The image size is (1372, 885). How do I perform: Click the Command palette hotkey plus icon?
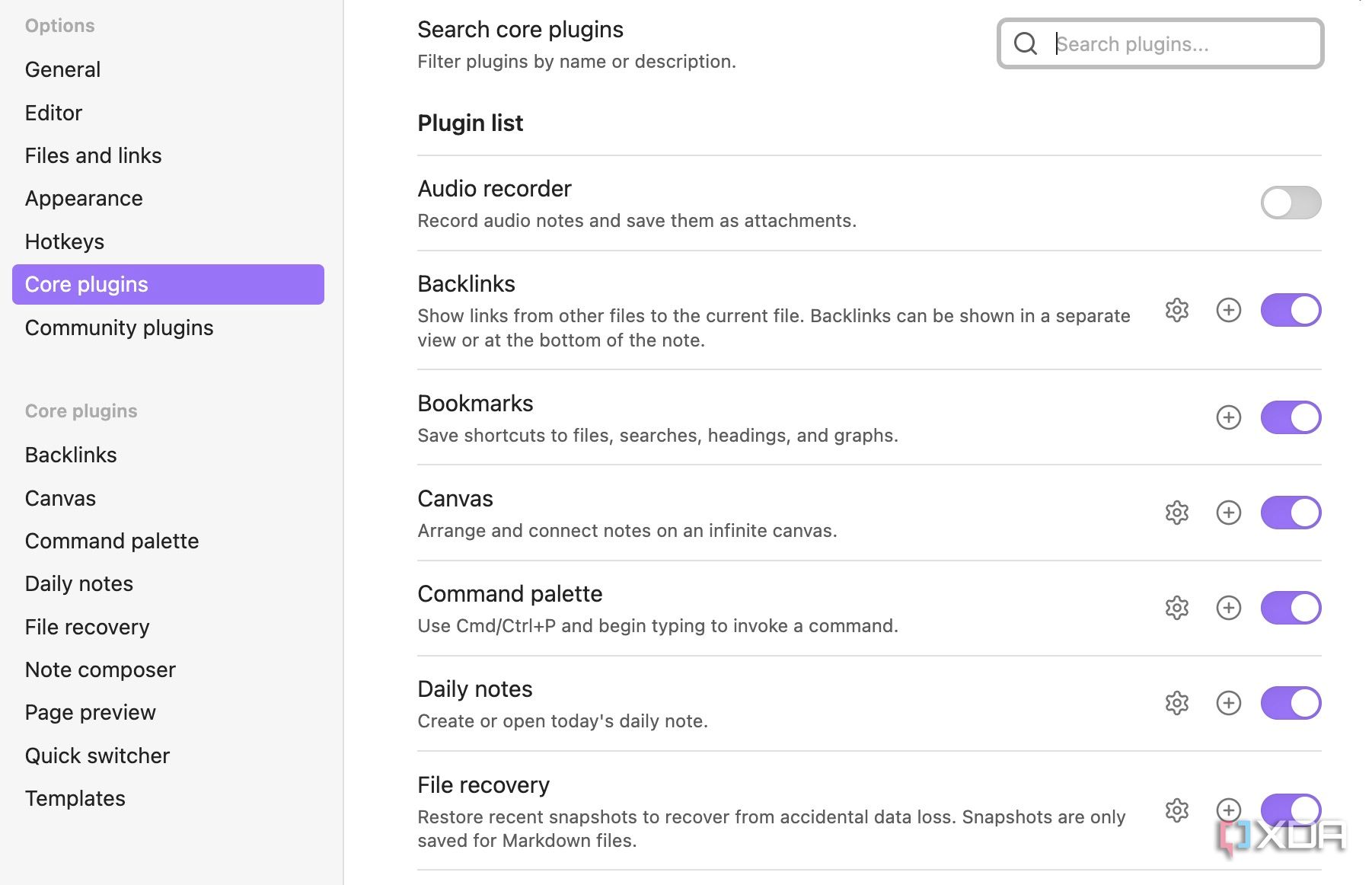pos(1228,608)
